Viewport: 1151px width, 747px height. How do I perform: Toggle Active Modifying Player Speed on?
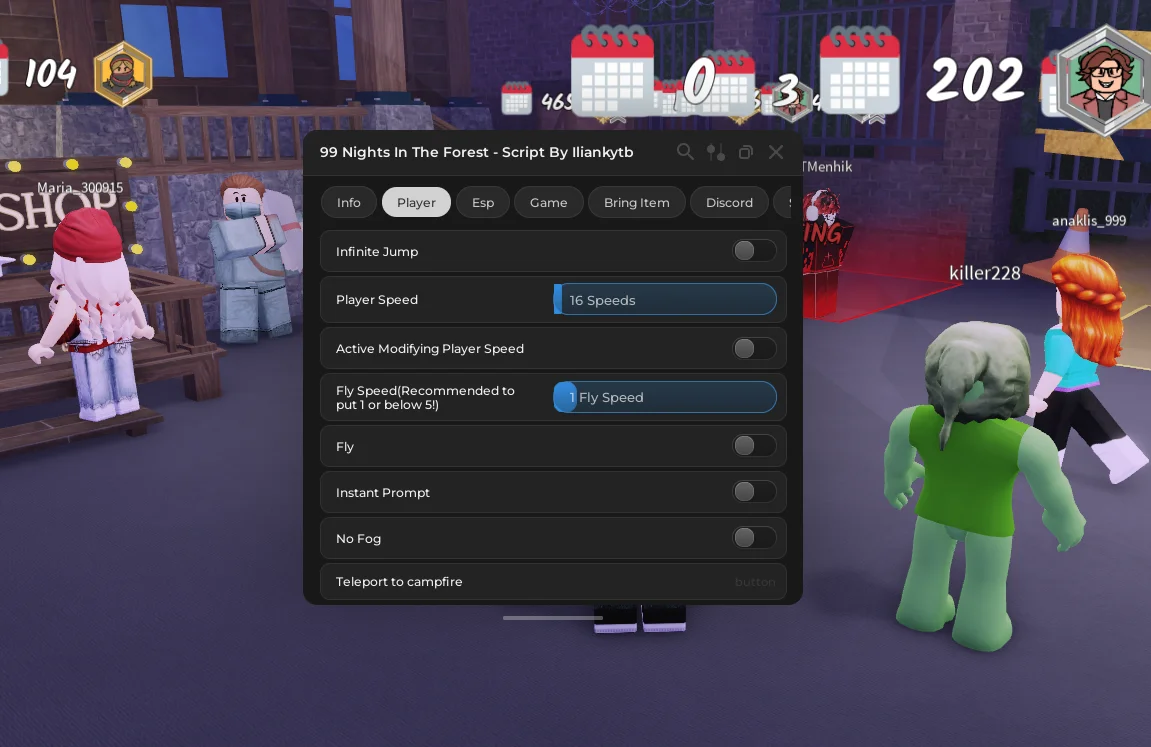click(754, 348)
